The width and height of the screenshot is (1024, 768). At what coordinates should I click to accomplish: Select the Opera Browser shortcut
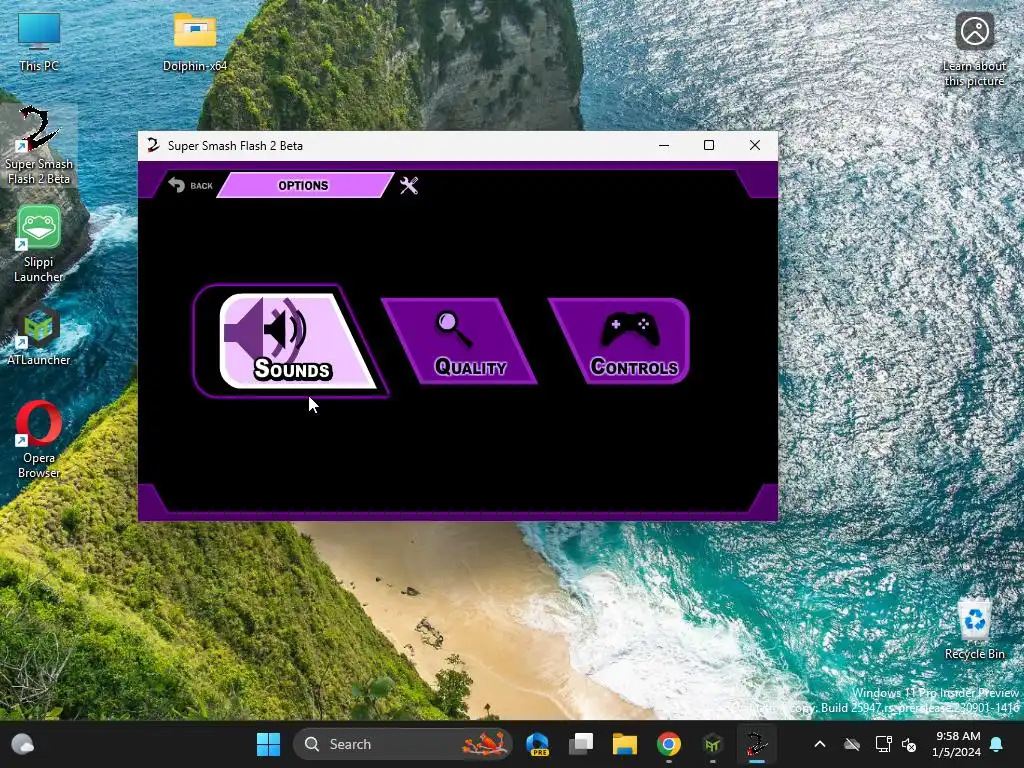(x=39, y=439)
